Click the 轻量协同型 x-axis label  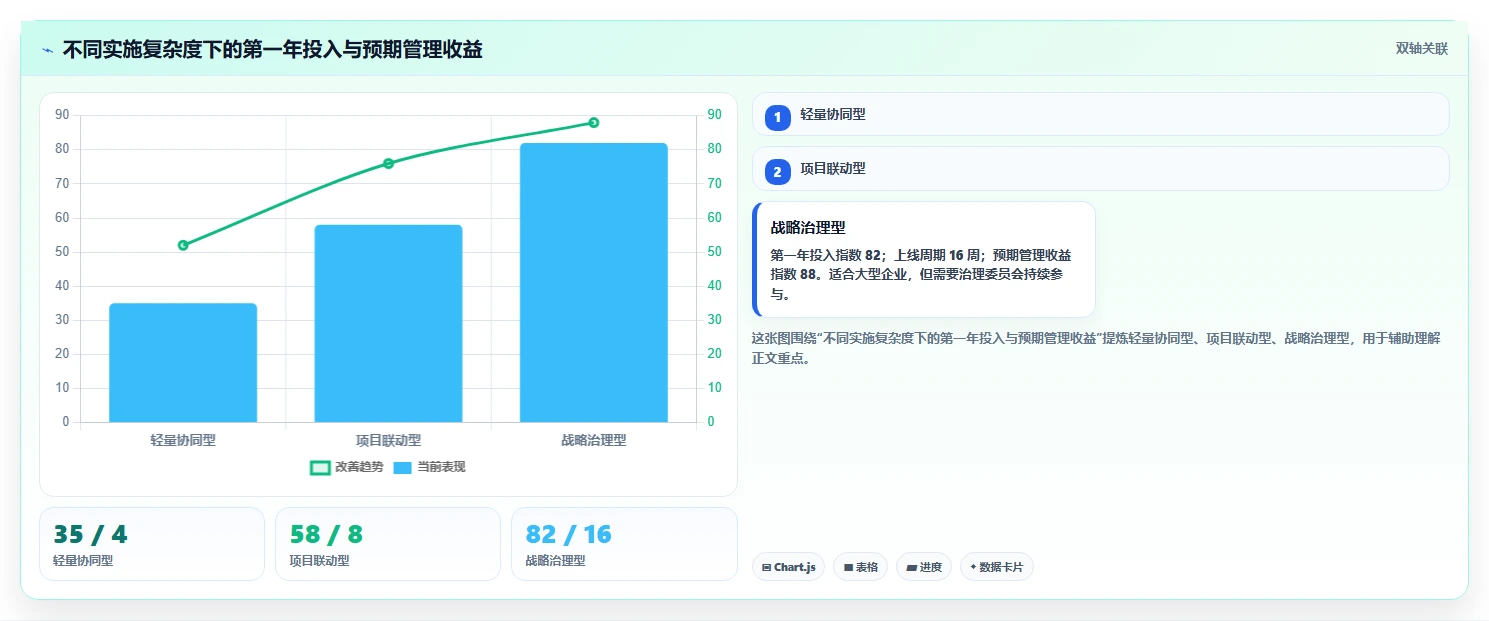183,440
